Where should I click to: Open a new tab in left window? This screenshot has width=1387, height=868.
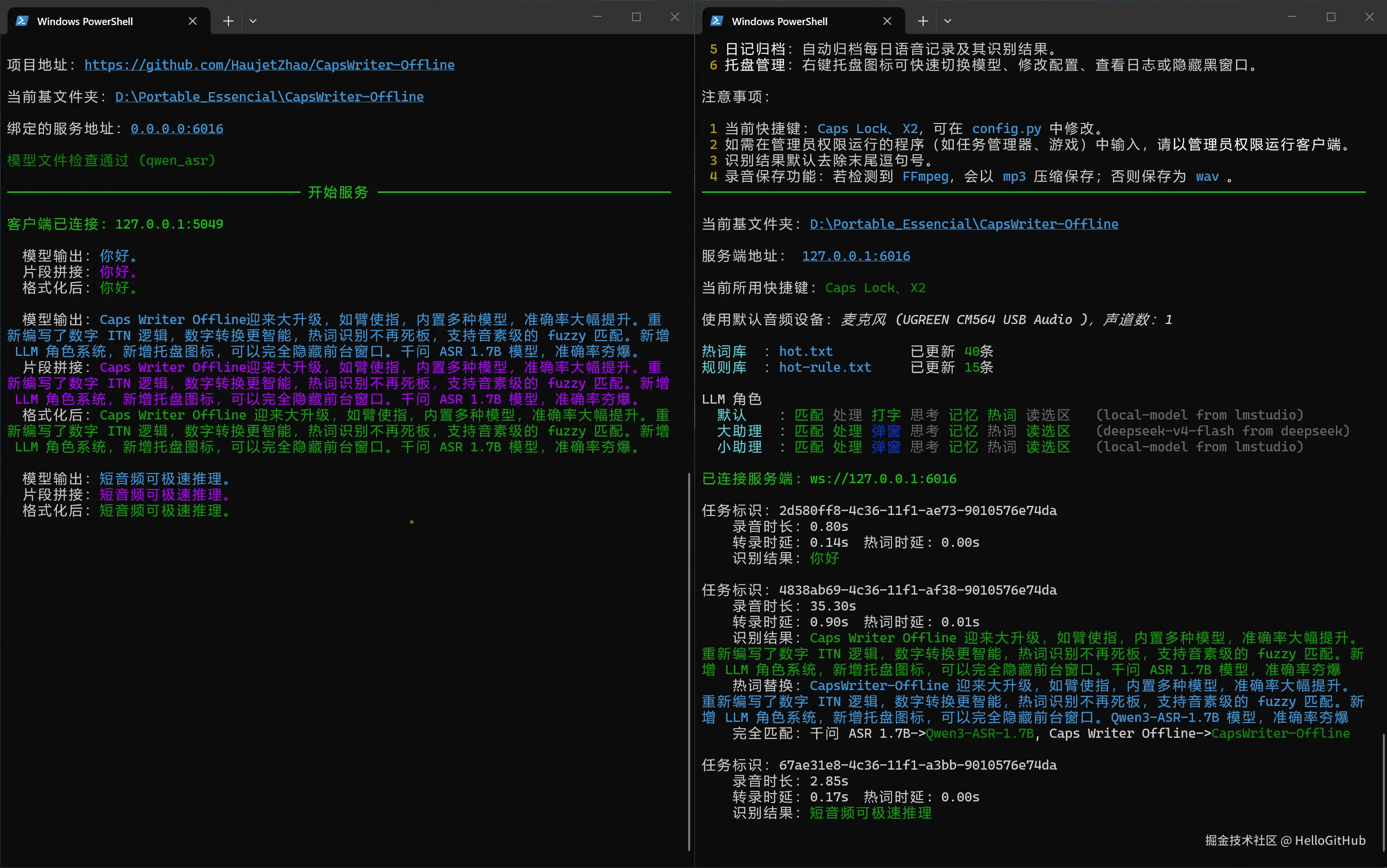pyautogui.click(x=228, y=21)
